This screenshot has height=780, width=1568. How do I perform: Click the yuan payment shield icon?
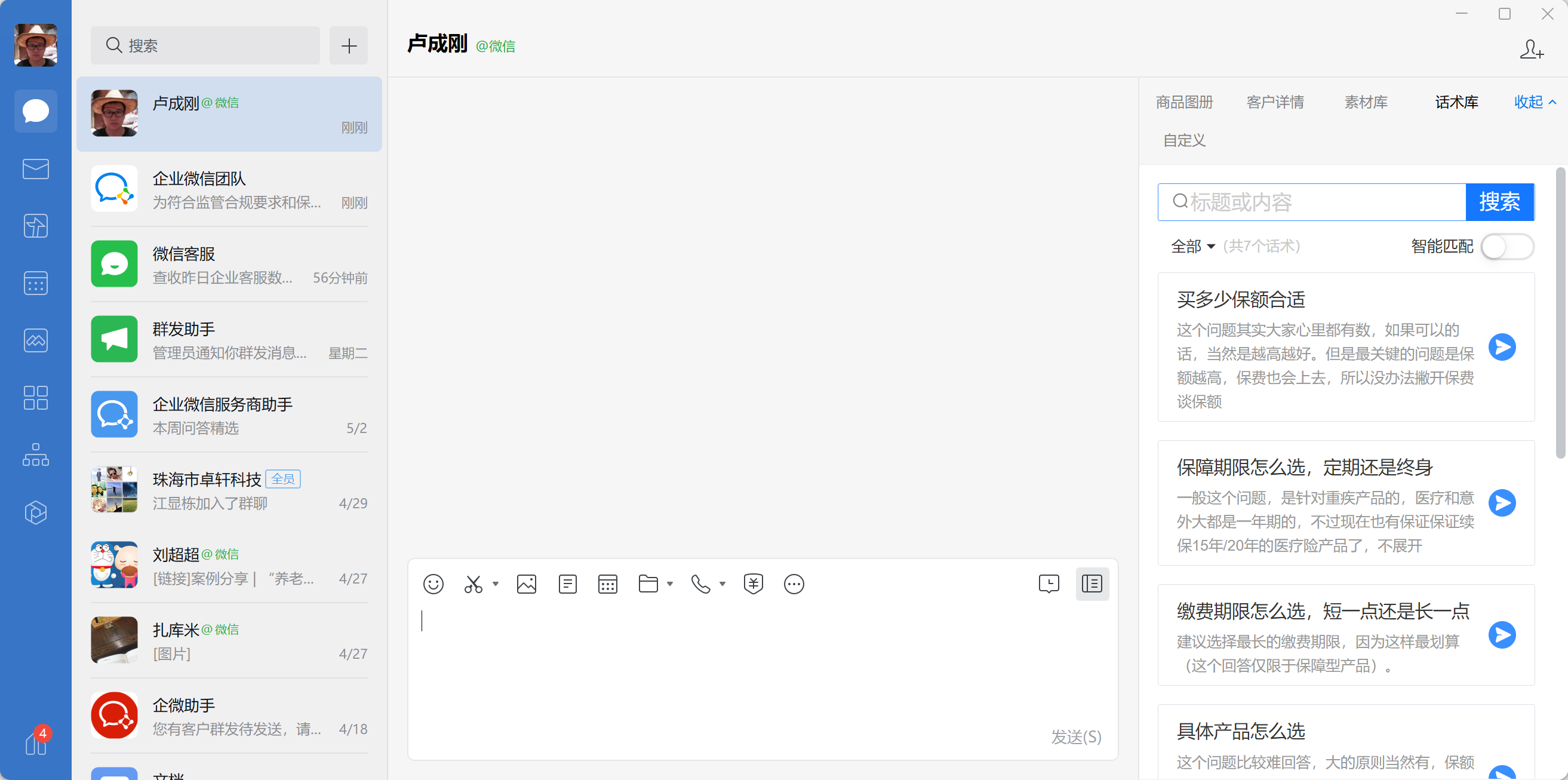(x=753, y=584)
